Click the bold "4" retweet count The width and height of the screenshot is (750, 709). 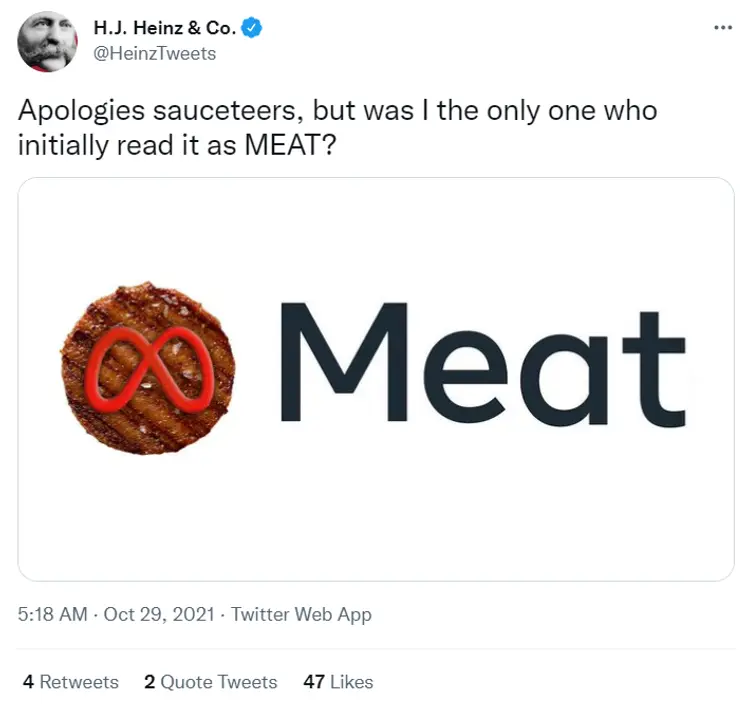click(x=28, y=682)
